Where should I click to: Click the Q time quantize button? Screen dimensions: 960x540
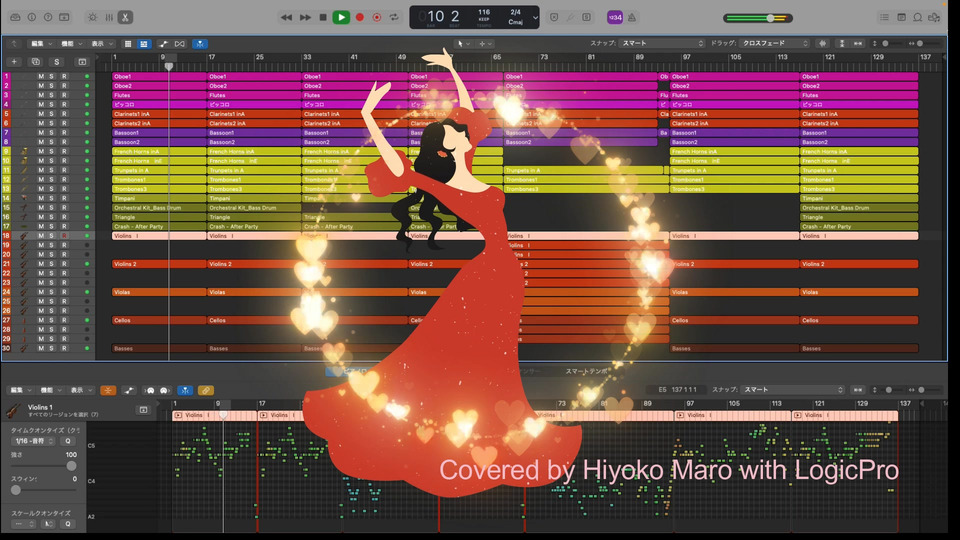pyautogui.click(x=68, y=440)
